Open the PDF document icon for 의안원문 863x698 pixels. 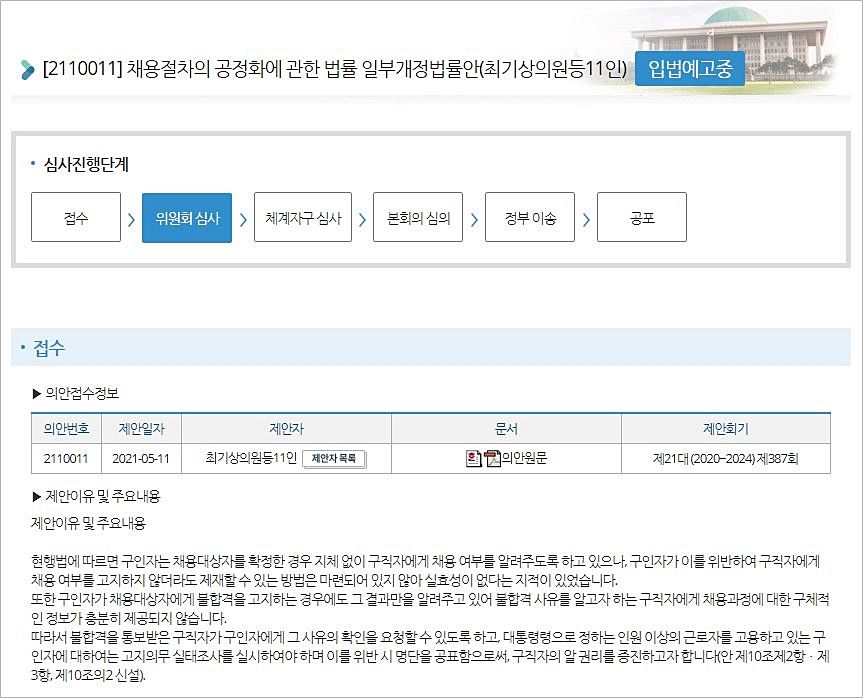492,458
